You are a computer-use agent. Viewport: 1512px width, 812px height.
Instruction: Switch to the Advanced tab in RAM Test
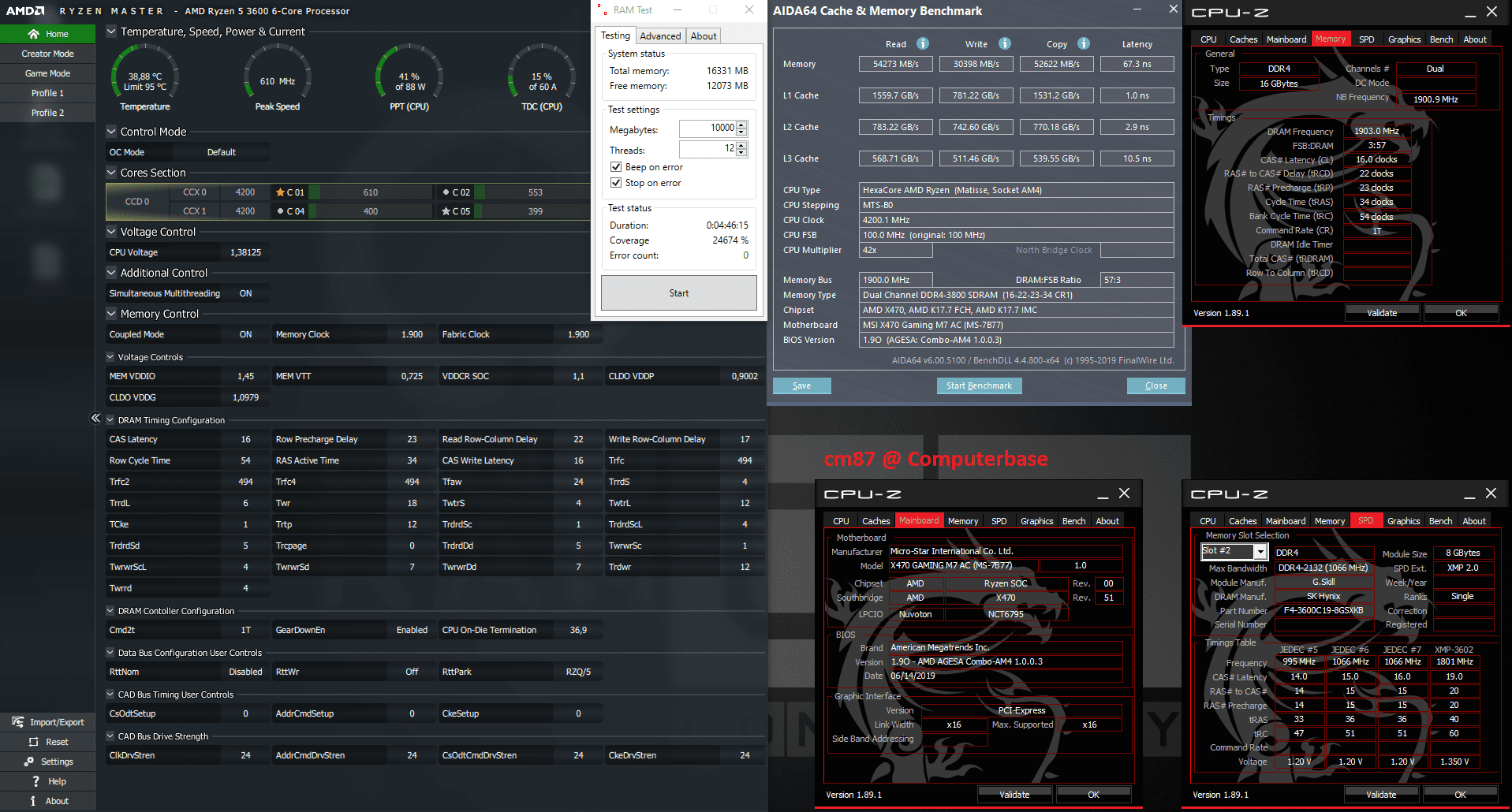[660, 36]
